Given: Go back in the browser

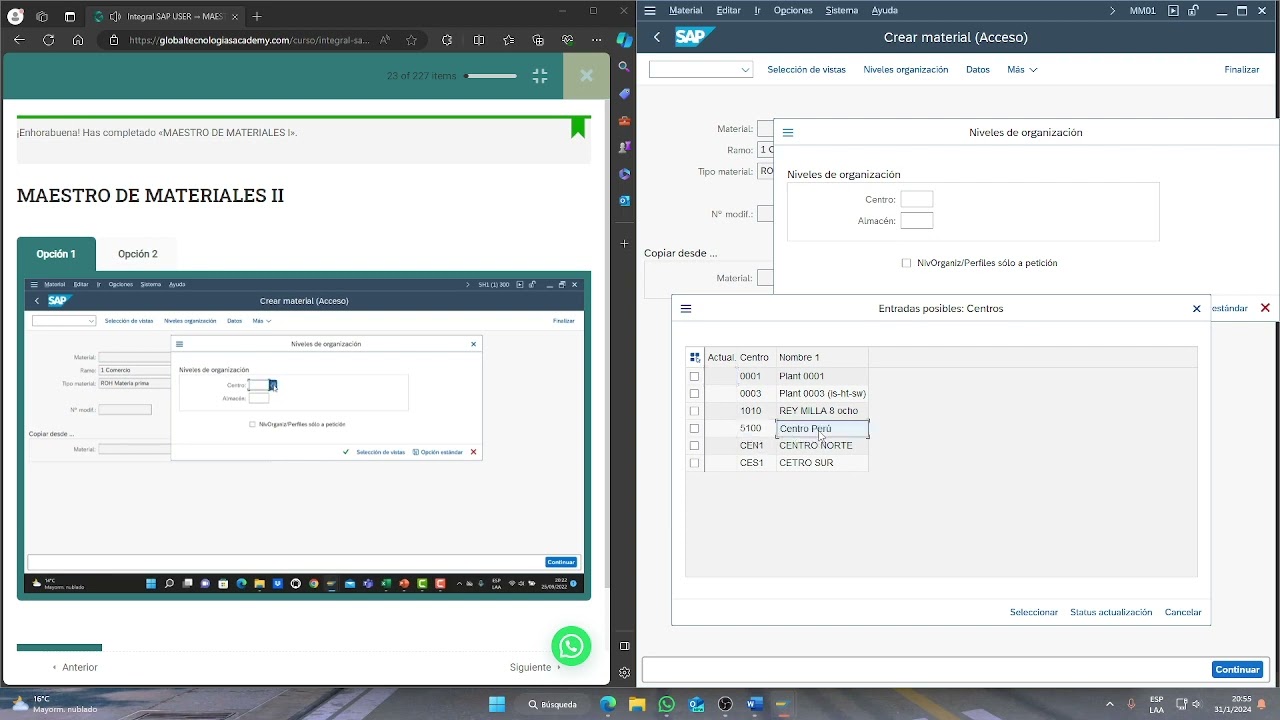Looking at the screenshot, I should pyautogui.click(x=19, y=40).
